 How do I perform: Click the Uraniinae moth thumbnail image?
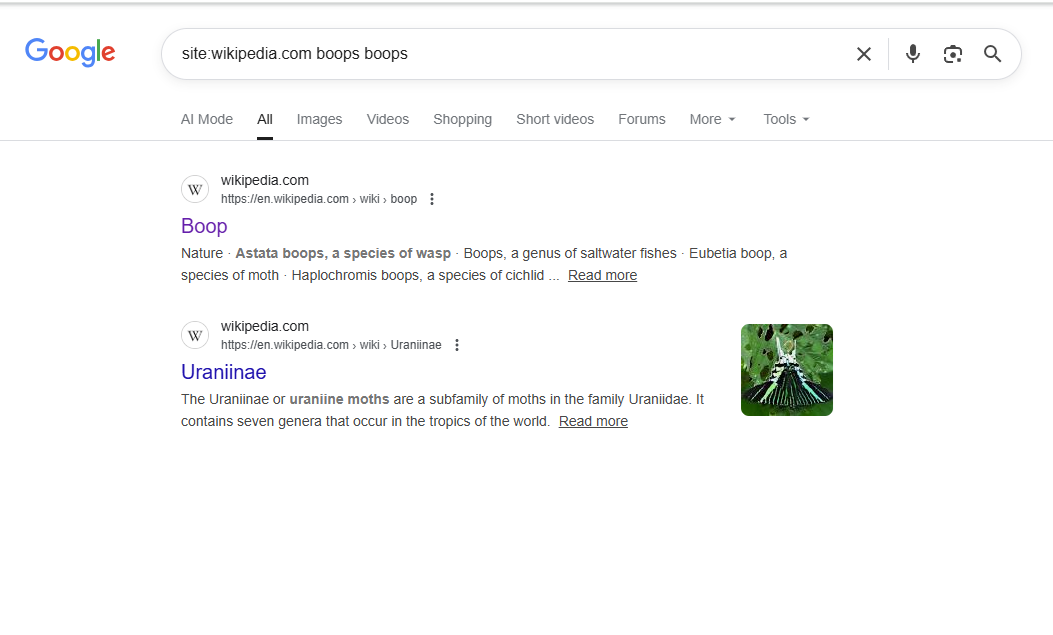pos(786,370)
